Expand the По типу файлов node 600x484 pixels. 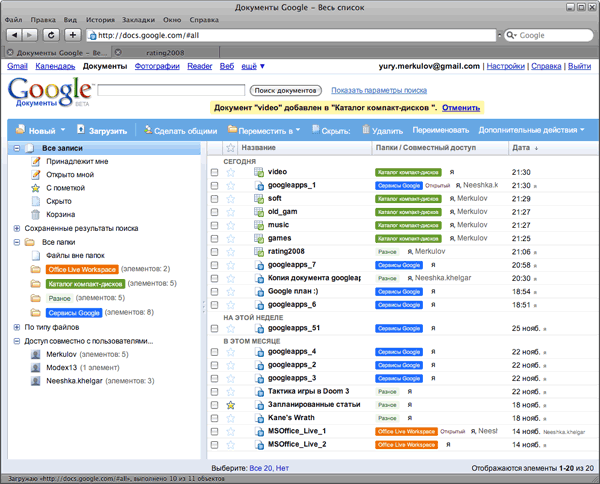click(17, 327)
